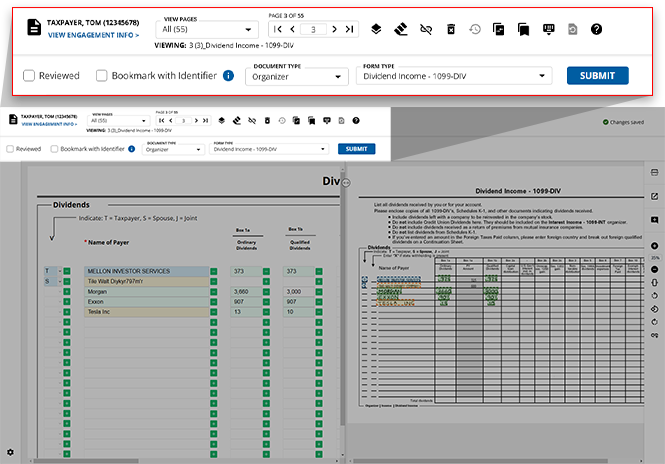Tick the Reviewed checkbox in lower toolbar
665x464 pixels.
(x=10, y=149)
